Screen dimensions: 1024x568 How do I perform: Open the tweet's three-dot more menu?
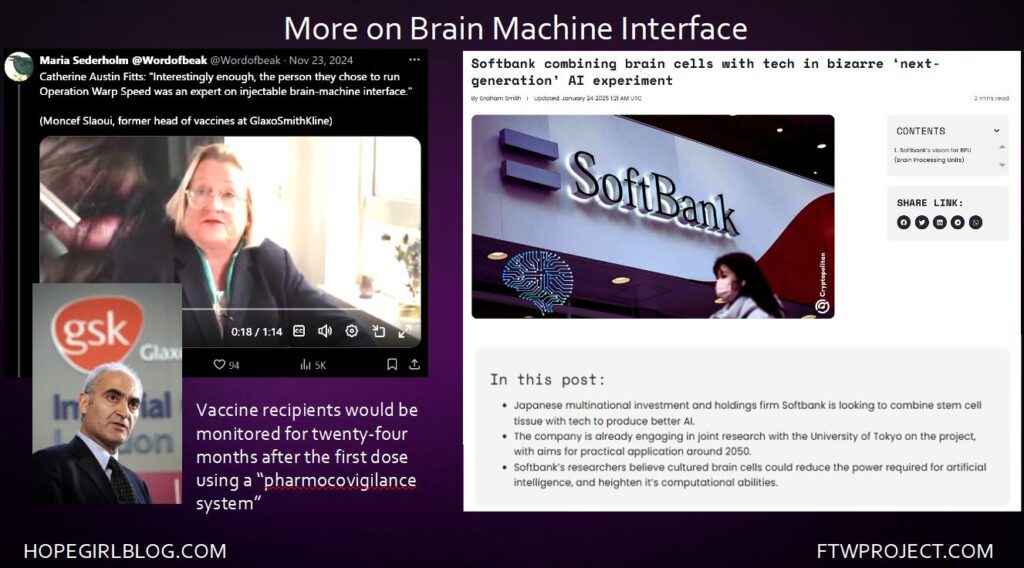414,60
